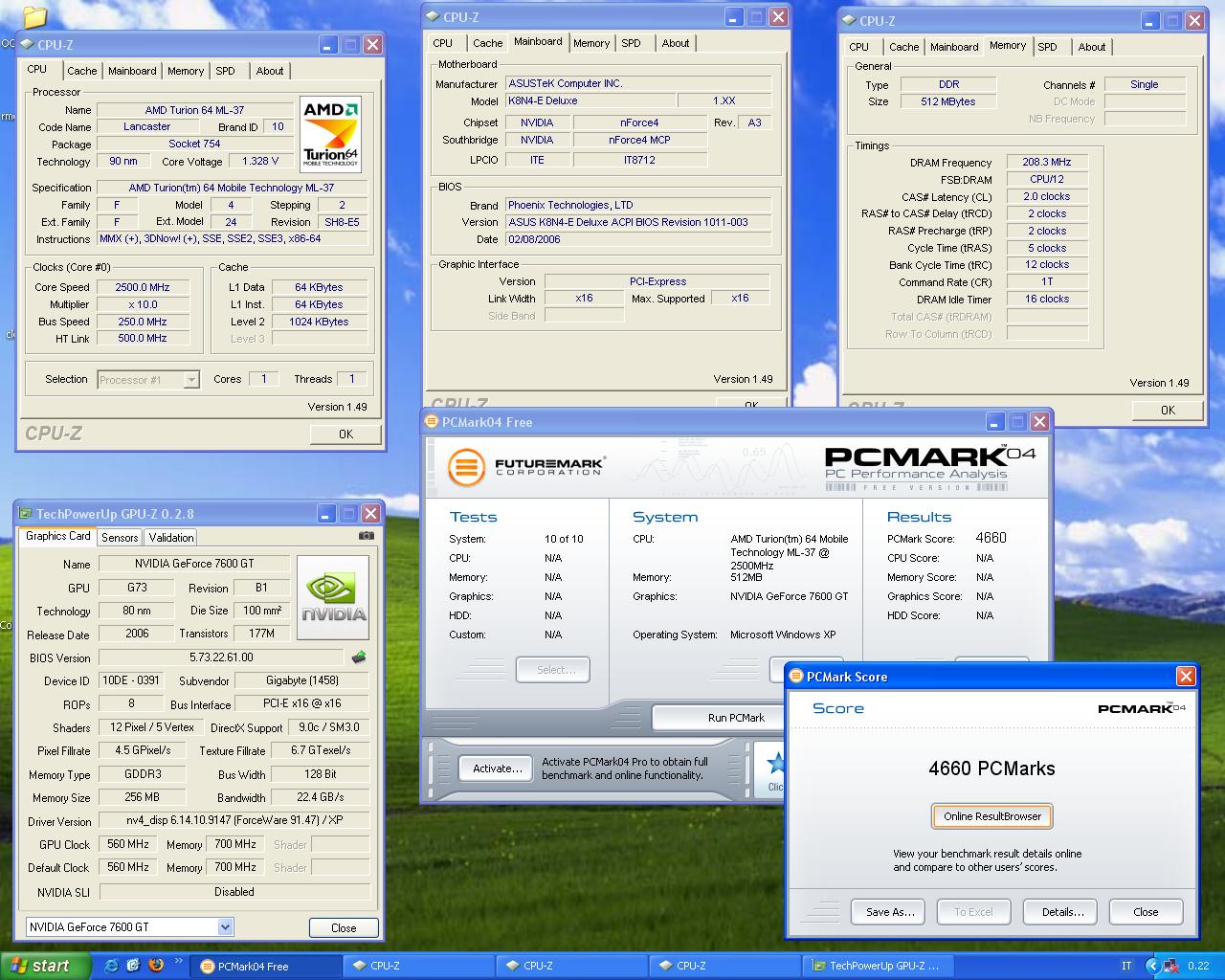Switch to CPU tab in the middle Mainboard CPU-Z window
The height and width of the screenshot is (980, 1225).
click(x=442, y=43)
